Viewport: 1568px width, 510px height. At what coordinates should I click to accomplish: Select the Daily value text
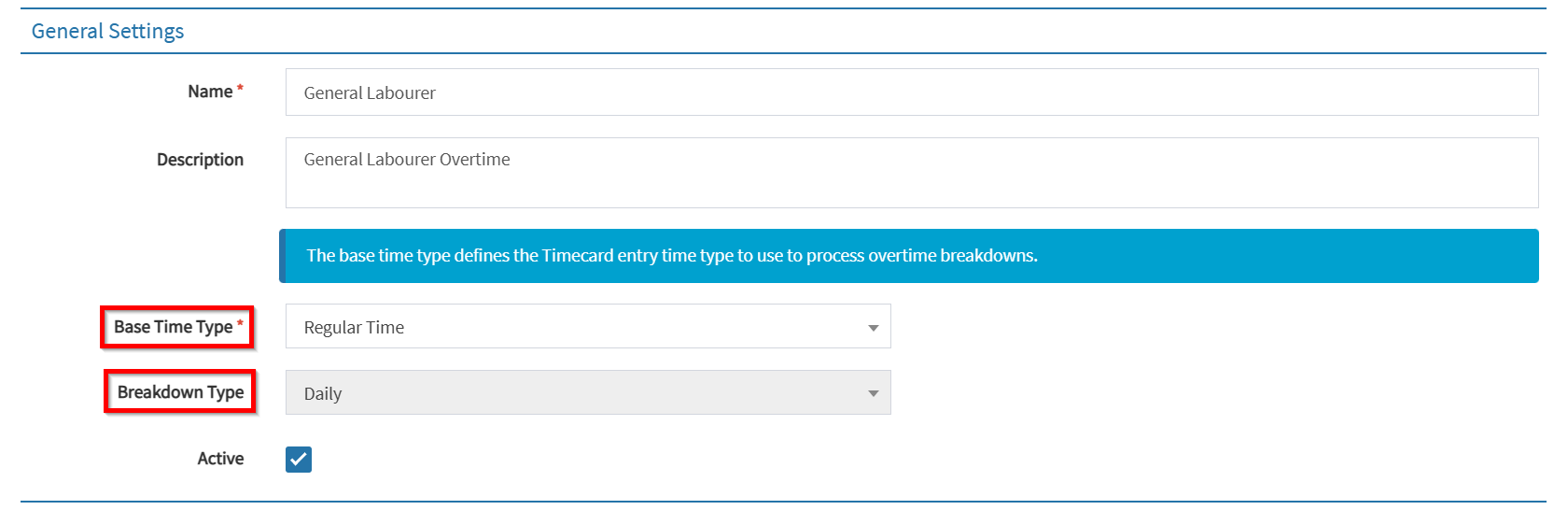323,394
